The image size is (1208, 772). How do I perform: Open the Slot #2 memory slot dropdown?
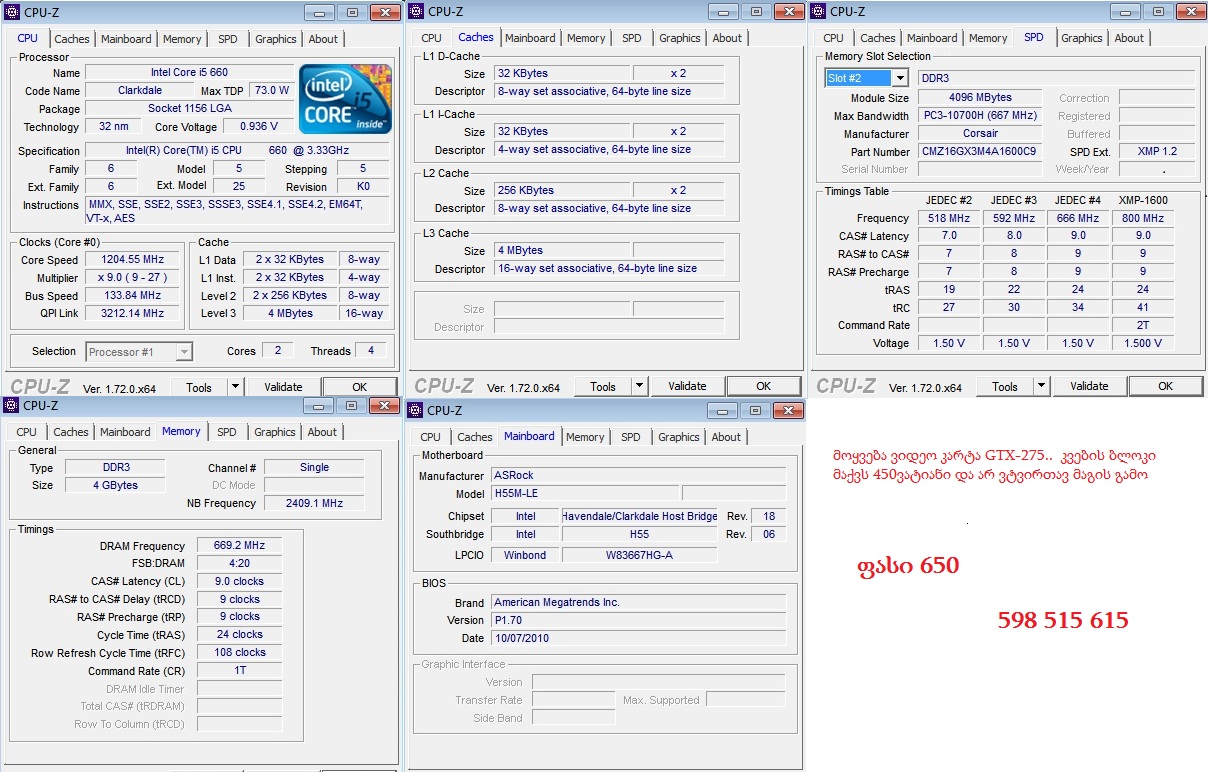(x=899, y=78)
